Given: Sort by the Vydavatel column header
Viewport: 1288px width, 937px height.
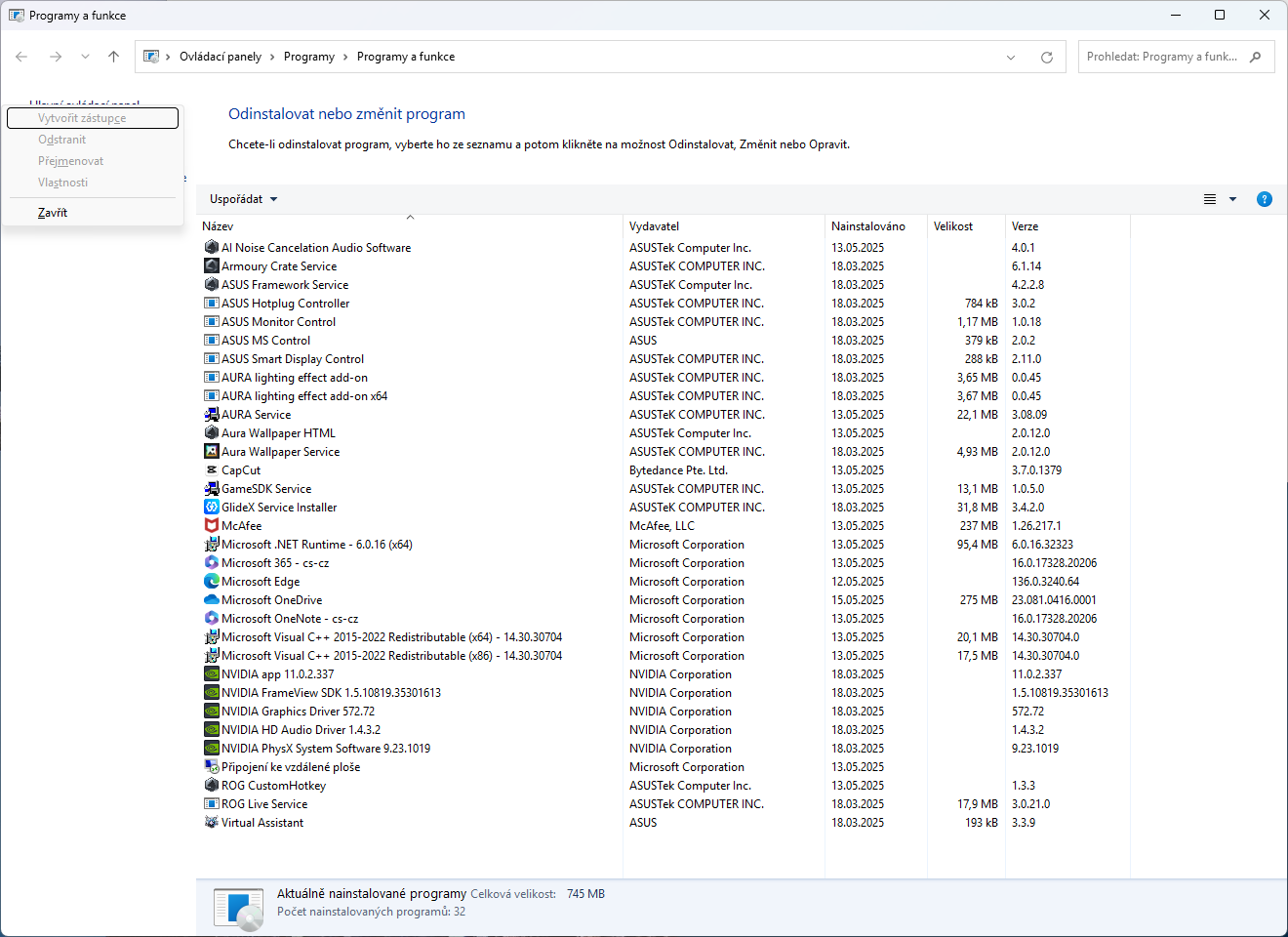Looking at the screenshot, I should click(654, 226).
